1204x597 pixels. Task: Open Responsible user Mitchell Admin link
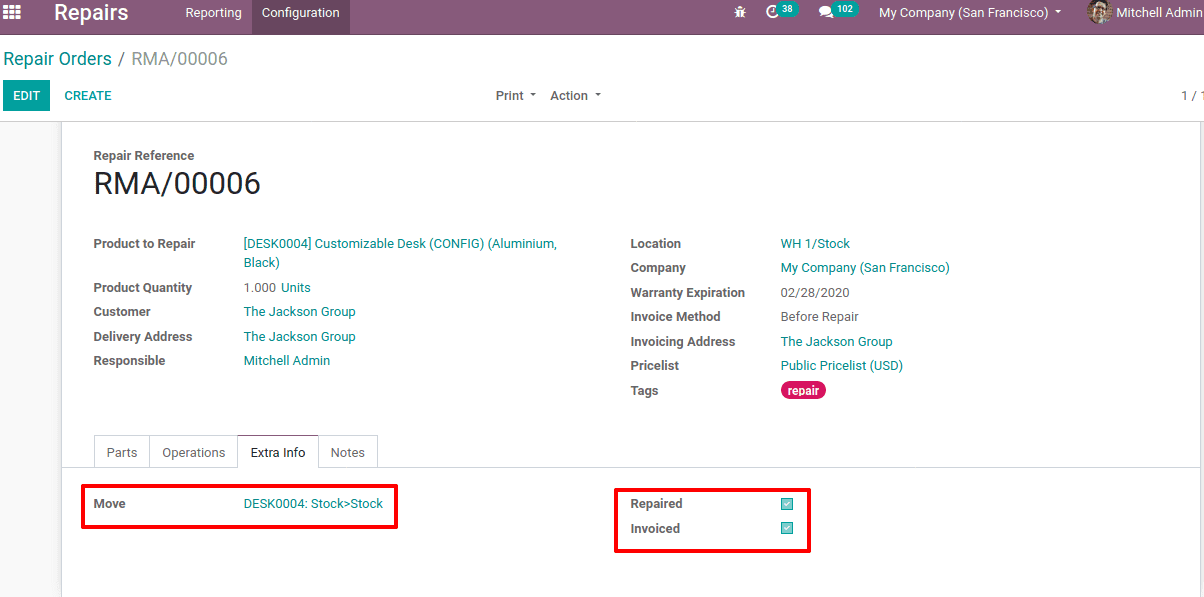point(287,361)
